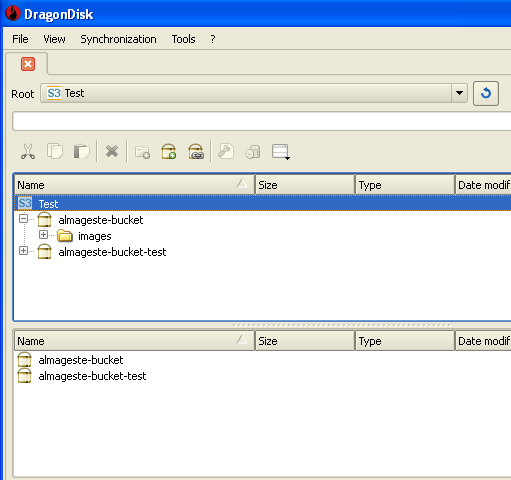Open the View menu
The height and width of the screenshot is (480, 511).
(x=54, y=39)
